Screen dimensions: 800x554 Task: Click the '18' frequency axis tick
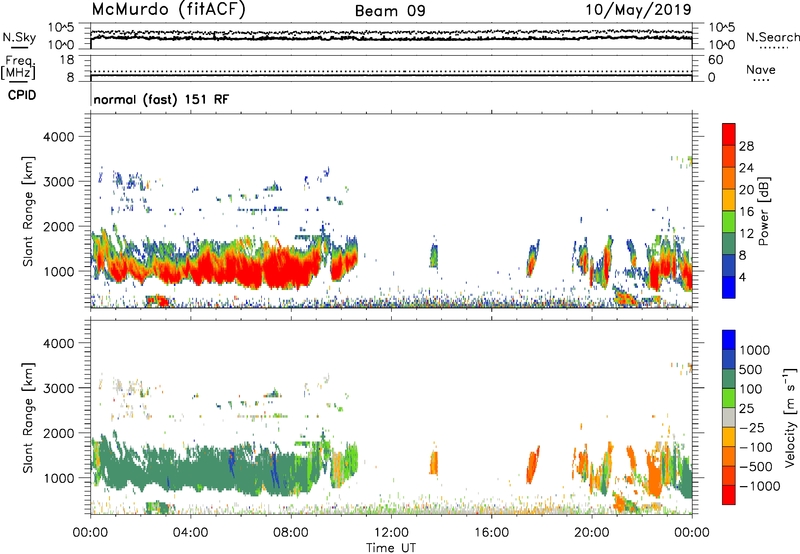67,60
